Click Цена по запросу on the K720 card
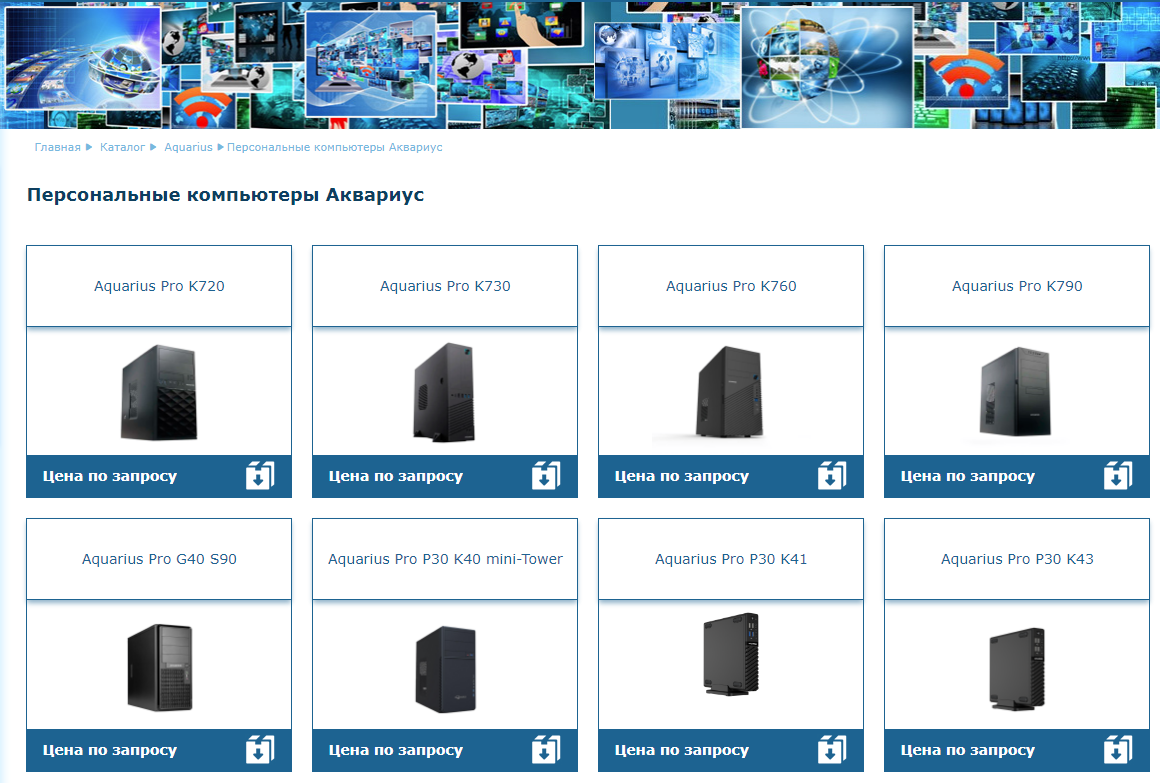 pos(109,476)
